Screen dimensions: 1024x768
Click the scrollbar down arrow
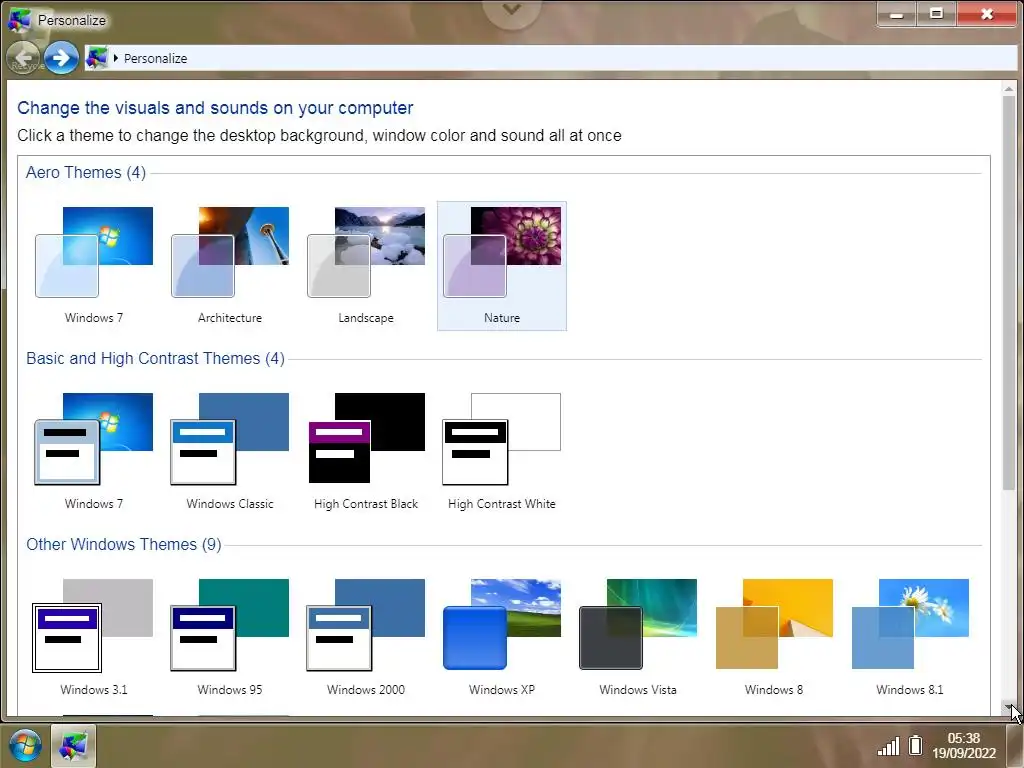tap(1009, 709)
